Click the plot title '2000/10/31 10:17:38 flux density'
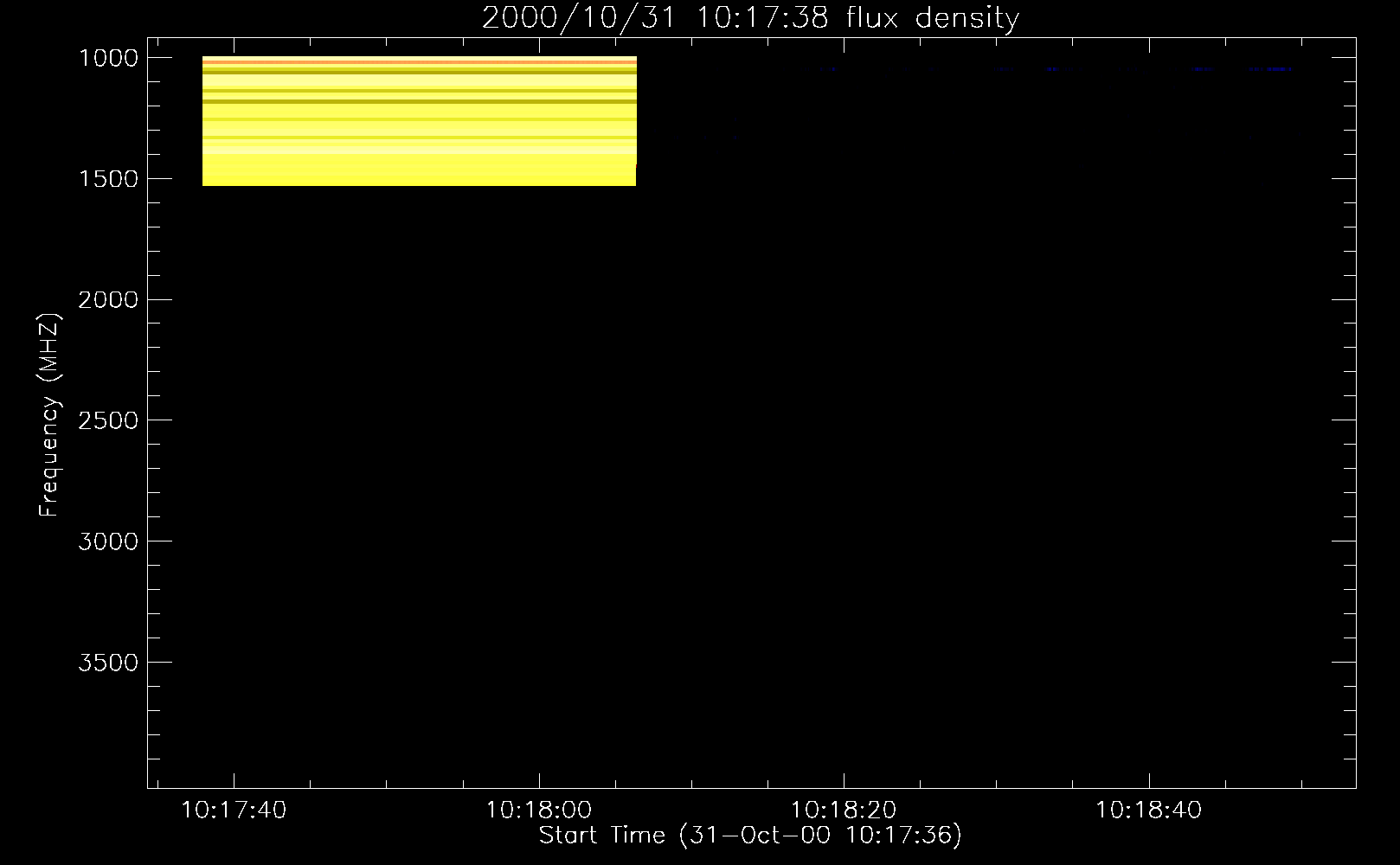Image resolution: width=1400 pixels, height=865 pixels. tap(750, 18)
